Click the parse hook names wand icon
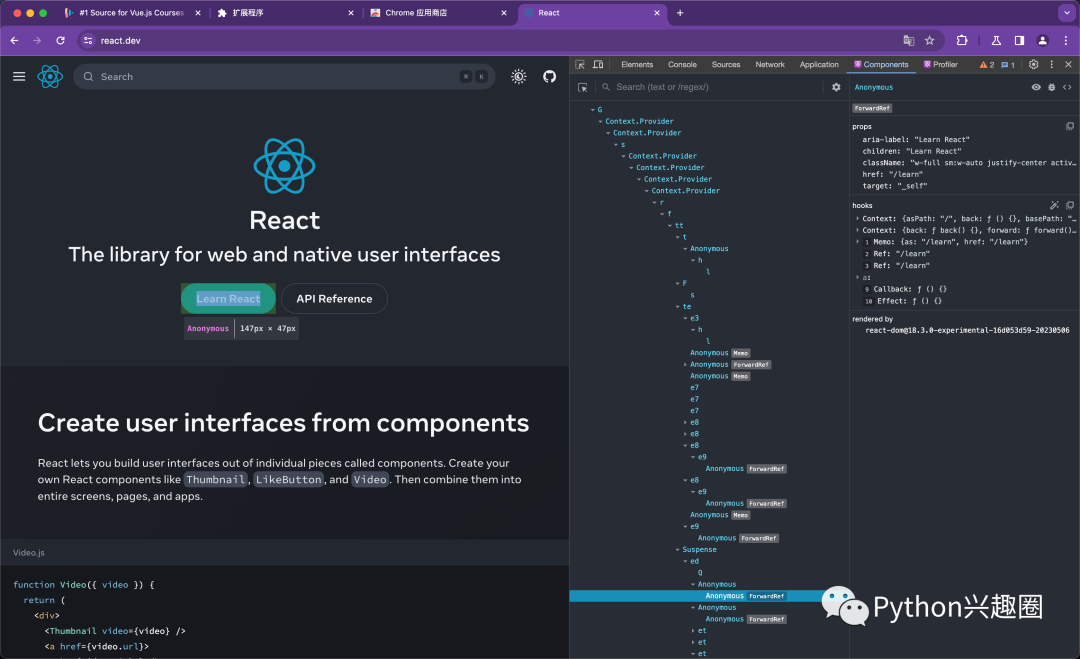The width and height of the screenshot is (1080, 659). coord(1054,205)
